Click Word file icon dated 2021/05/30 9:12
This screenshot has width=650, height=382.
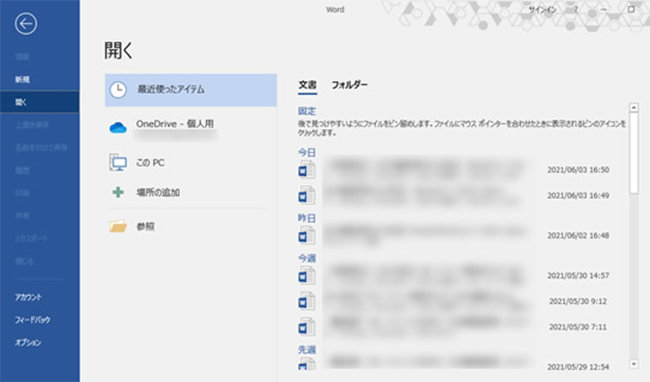point(307,301)
